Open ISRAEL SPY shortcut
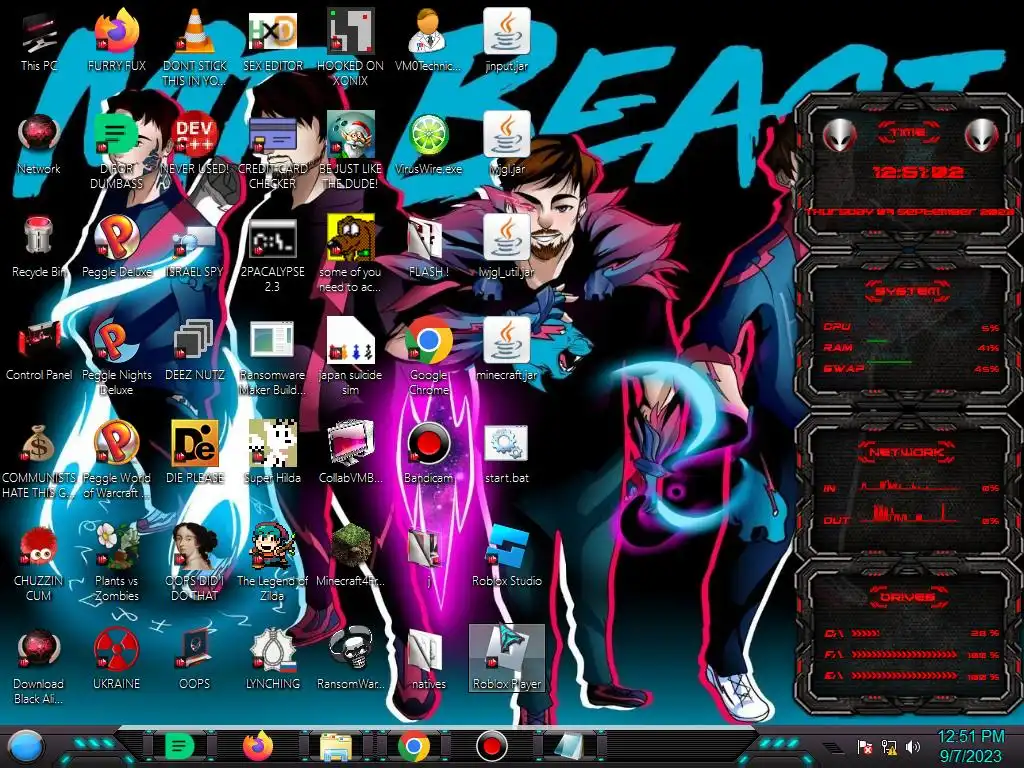The height and width of the screenshot is (768, 1024). (x=195, y=247)
